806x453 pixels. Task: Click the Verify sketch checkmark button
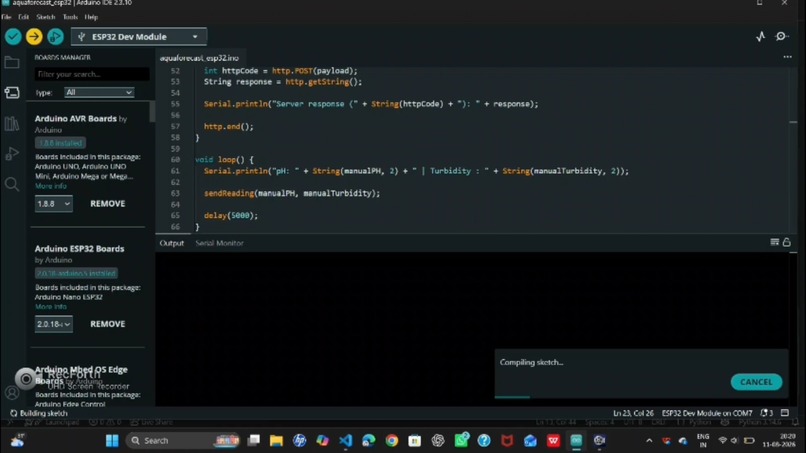(x=13, y=37)
